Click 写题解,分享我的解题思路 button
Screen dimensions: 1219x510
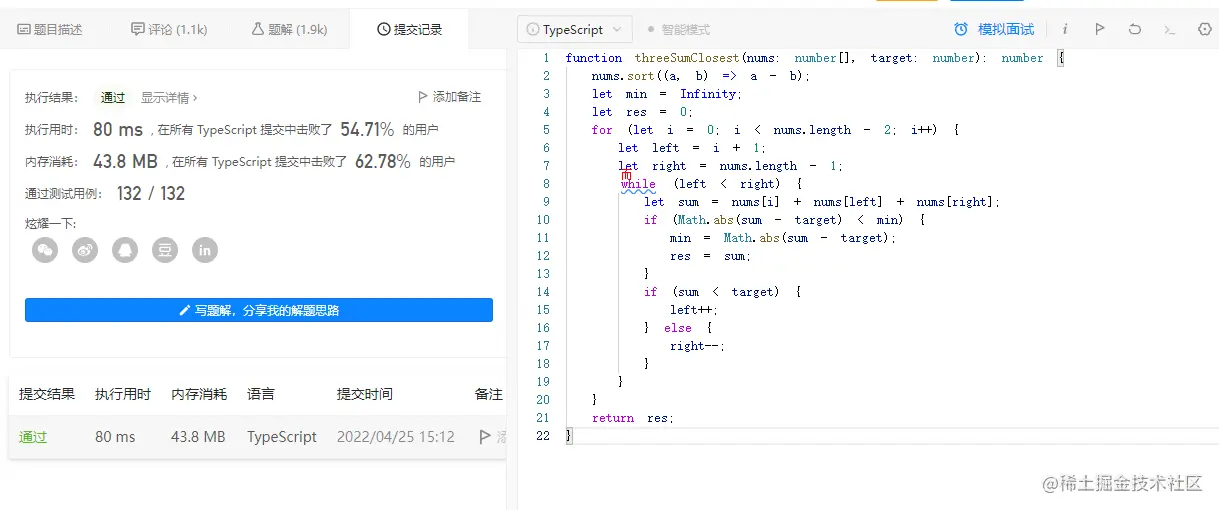tap(259, 310)
